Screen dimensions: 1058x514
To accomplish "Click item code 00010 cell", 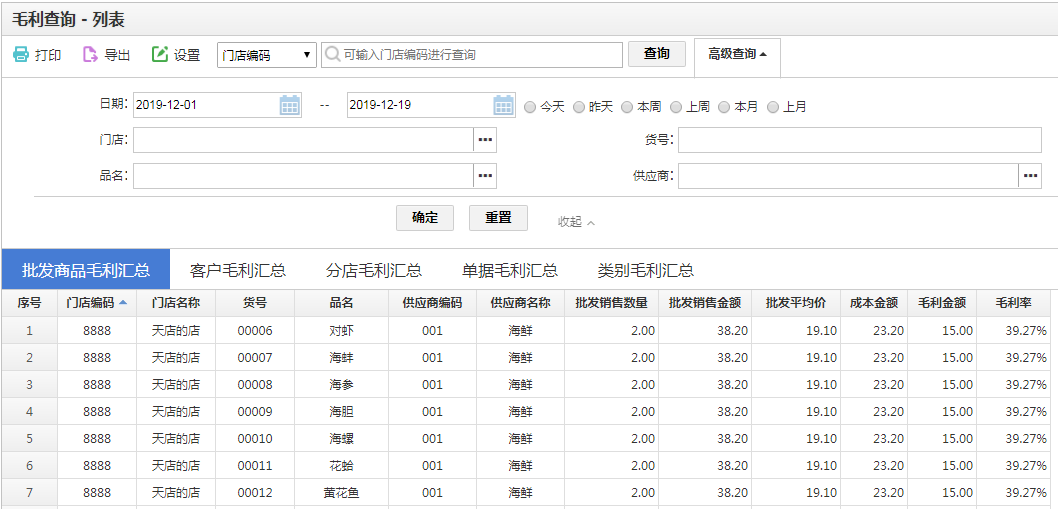I will (254, 438).
